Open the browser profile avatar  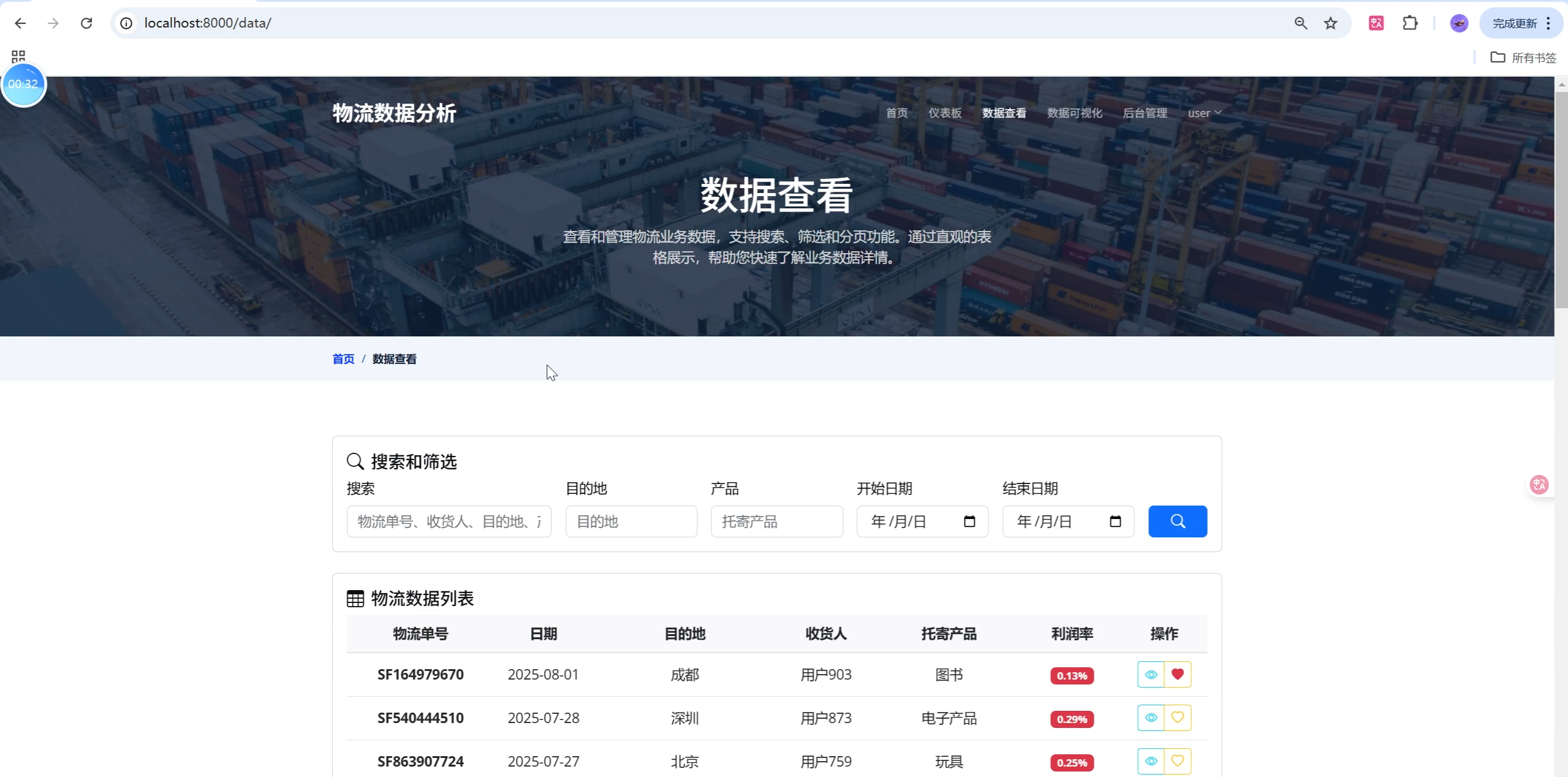click(1459, 23)
